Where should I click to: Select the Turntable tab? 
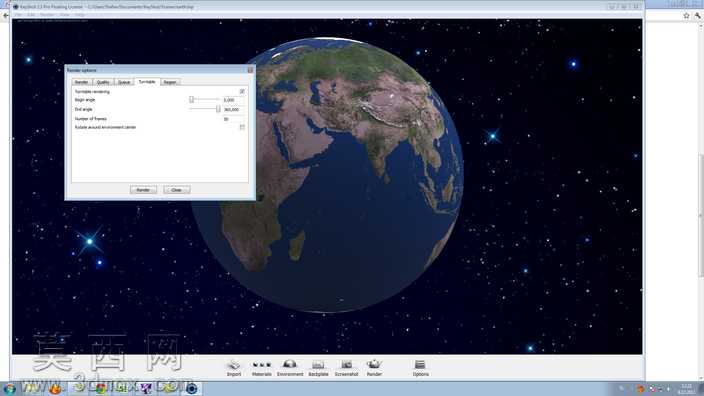click(147, 82)
